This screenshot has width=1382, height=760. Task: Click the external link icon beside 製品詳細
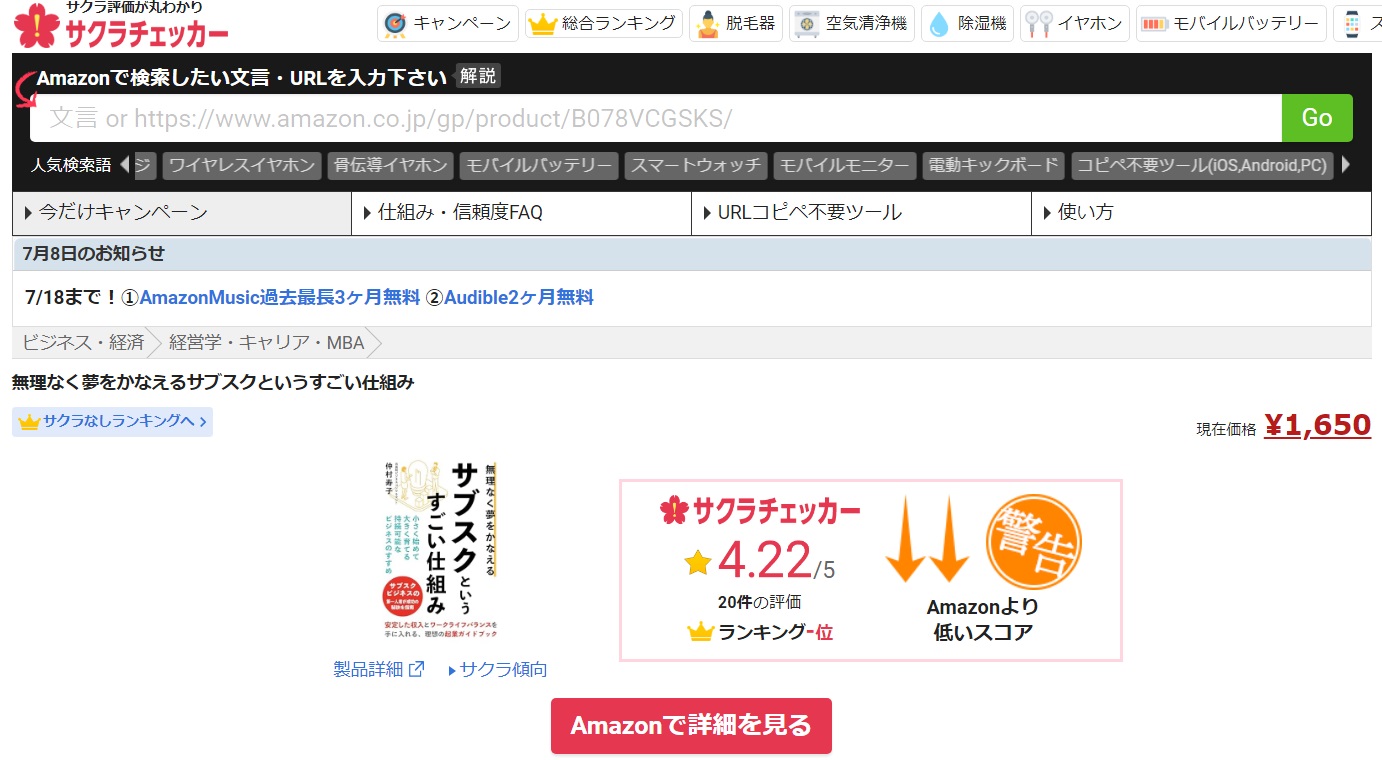coord(417,669)
